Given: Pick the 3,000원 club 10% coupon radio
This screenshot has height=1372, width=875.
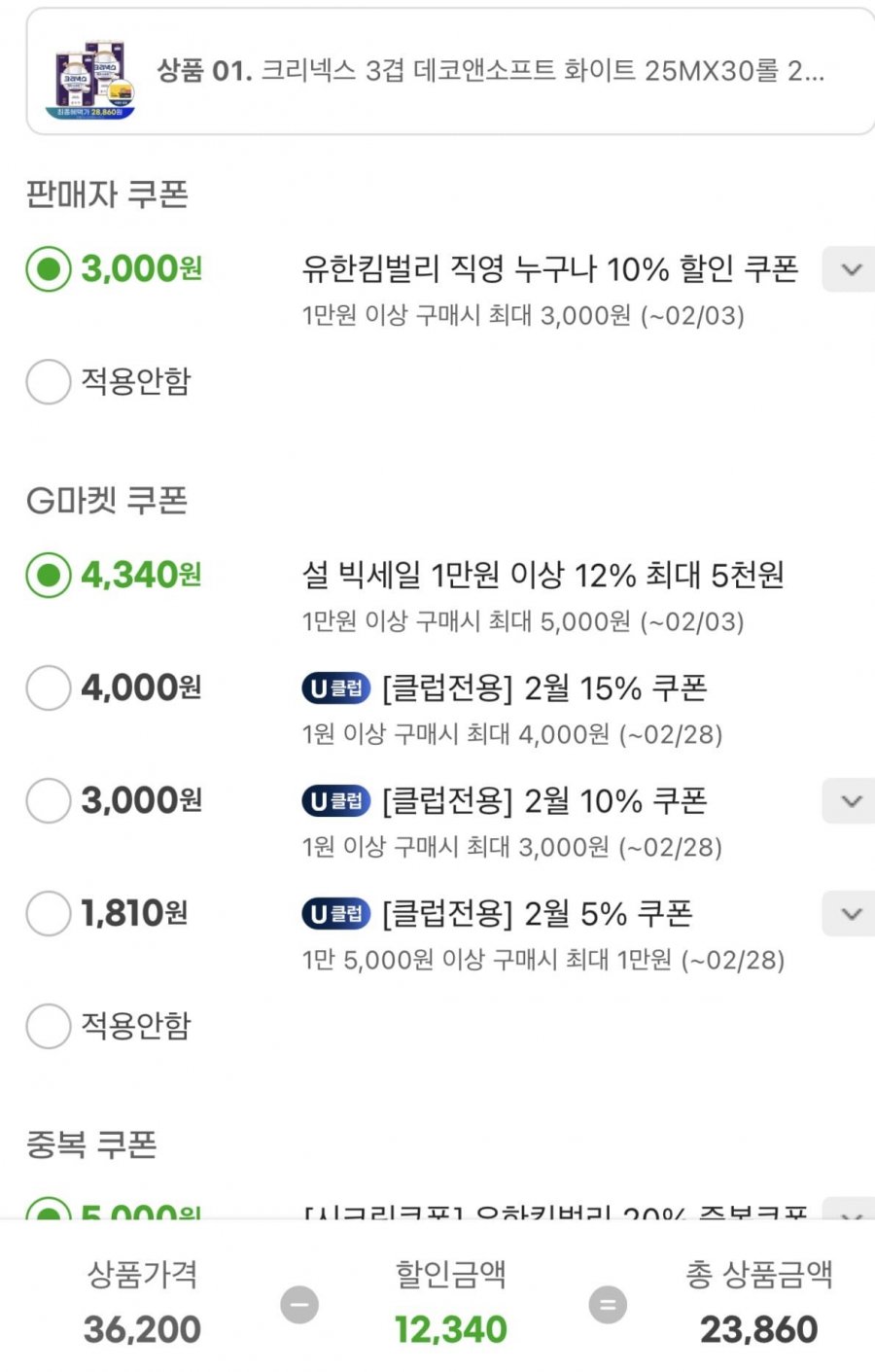Looking at the screenshot, I should (x=49, y=801).
